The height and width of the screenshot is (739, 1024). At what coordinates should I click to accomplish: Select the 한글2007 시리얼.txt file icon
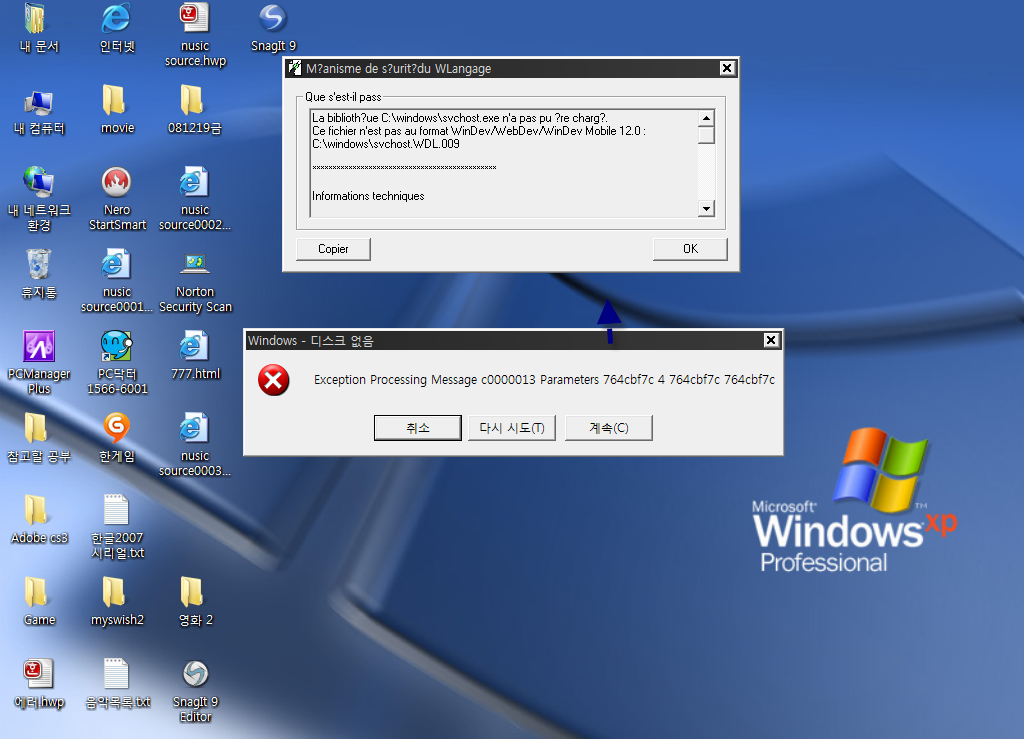click(116, 510)
